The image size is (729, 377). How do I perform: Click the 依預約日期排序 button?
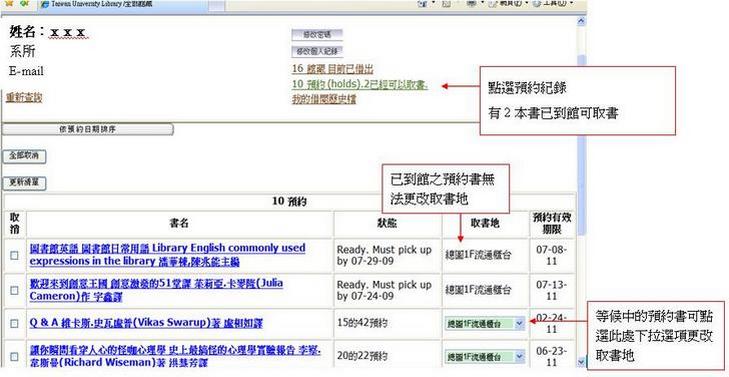point(87,129)
